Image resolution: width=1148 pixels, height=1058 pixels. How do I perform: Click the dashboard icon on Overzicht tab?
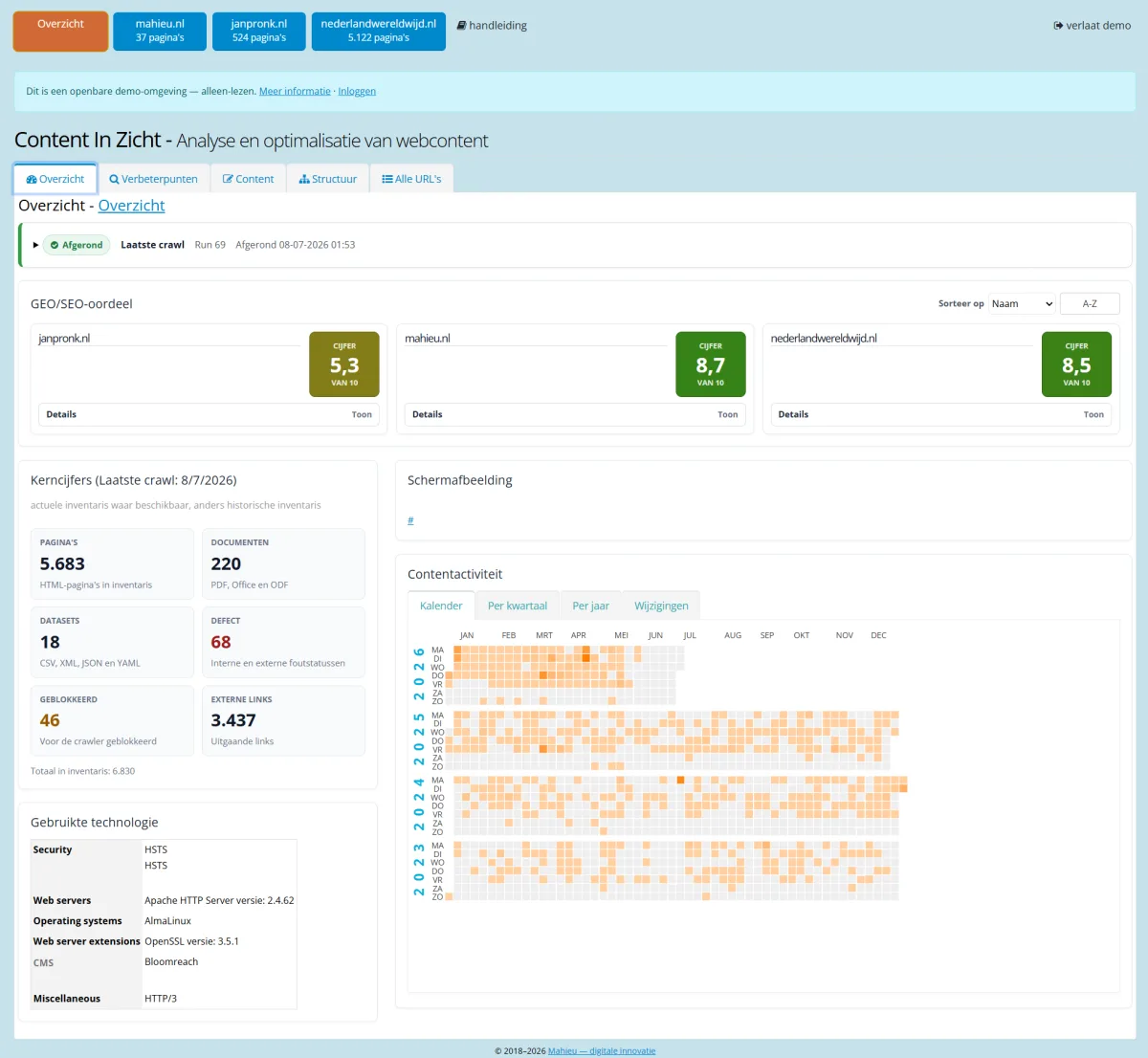tap(32, 180)
